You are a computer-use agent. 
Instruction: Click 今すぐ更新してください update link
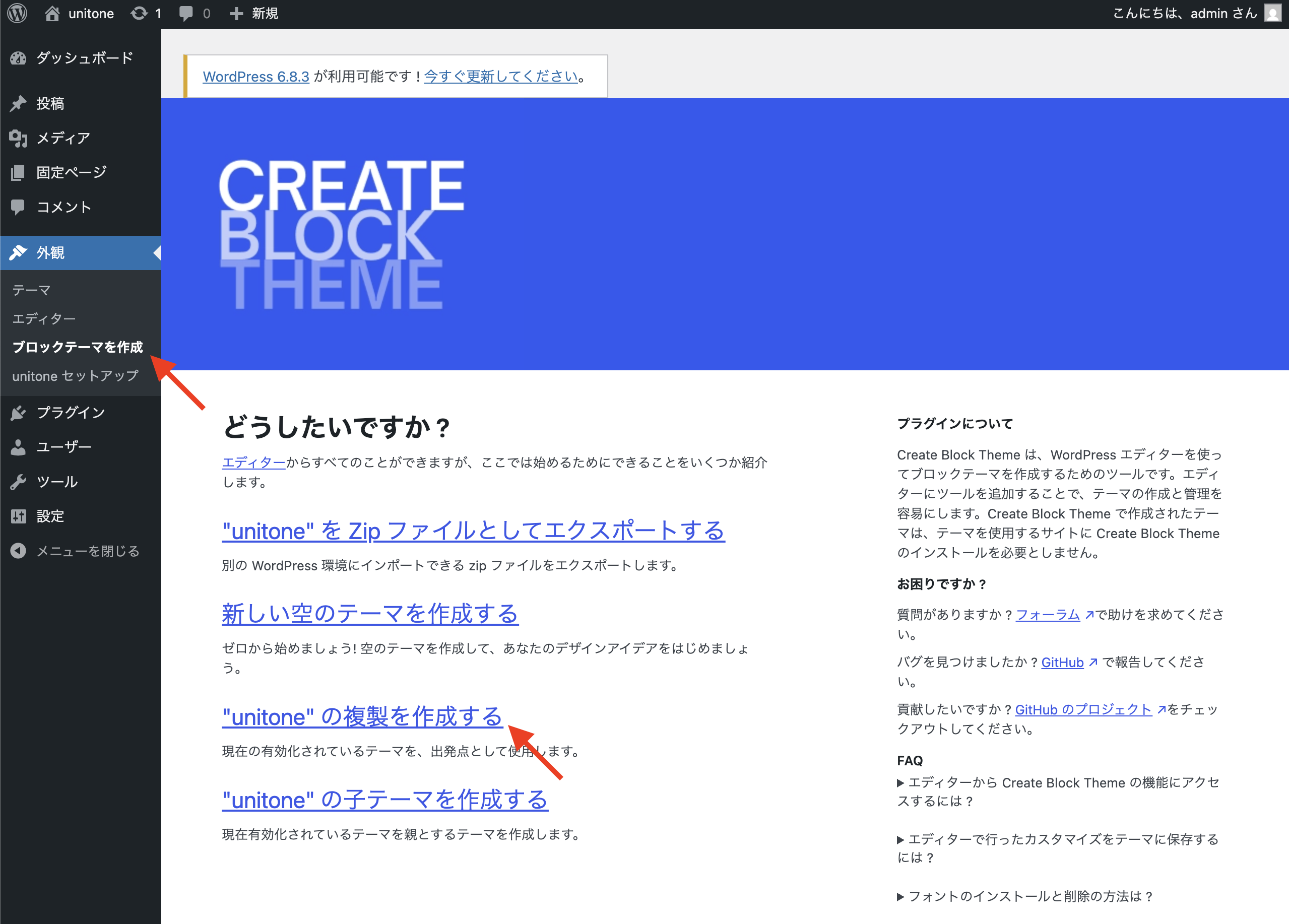coord(501,76)
